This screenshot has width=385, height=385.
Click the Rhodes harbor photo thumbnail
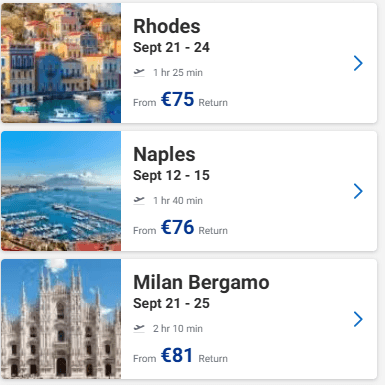coord(61,63)
